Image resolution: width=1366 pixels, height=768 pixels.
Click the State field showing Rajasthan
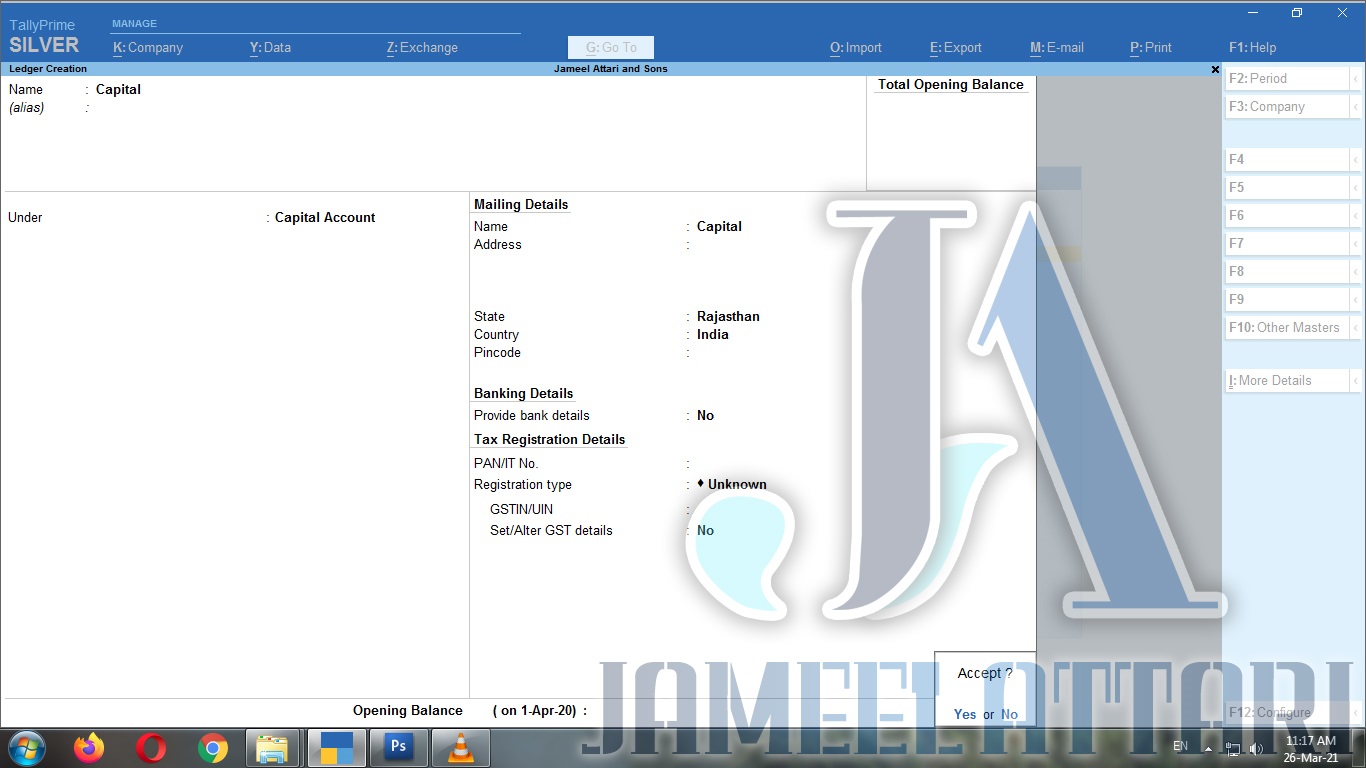[728, 316]
